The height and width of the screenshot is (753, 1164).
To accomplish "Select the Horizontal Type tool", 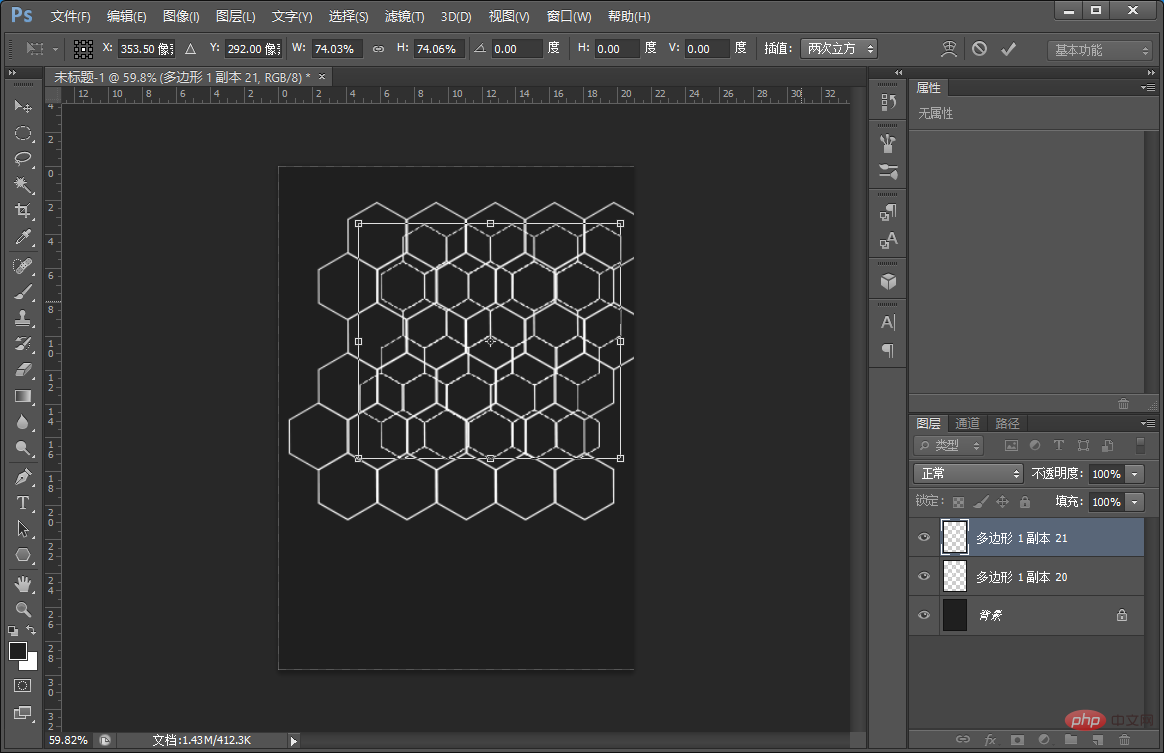I will 23,502.
